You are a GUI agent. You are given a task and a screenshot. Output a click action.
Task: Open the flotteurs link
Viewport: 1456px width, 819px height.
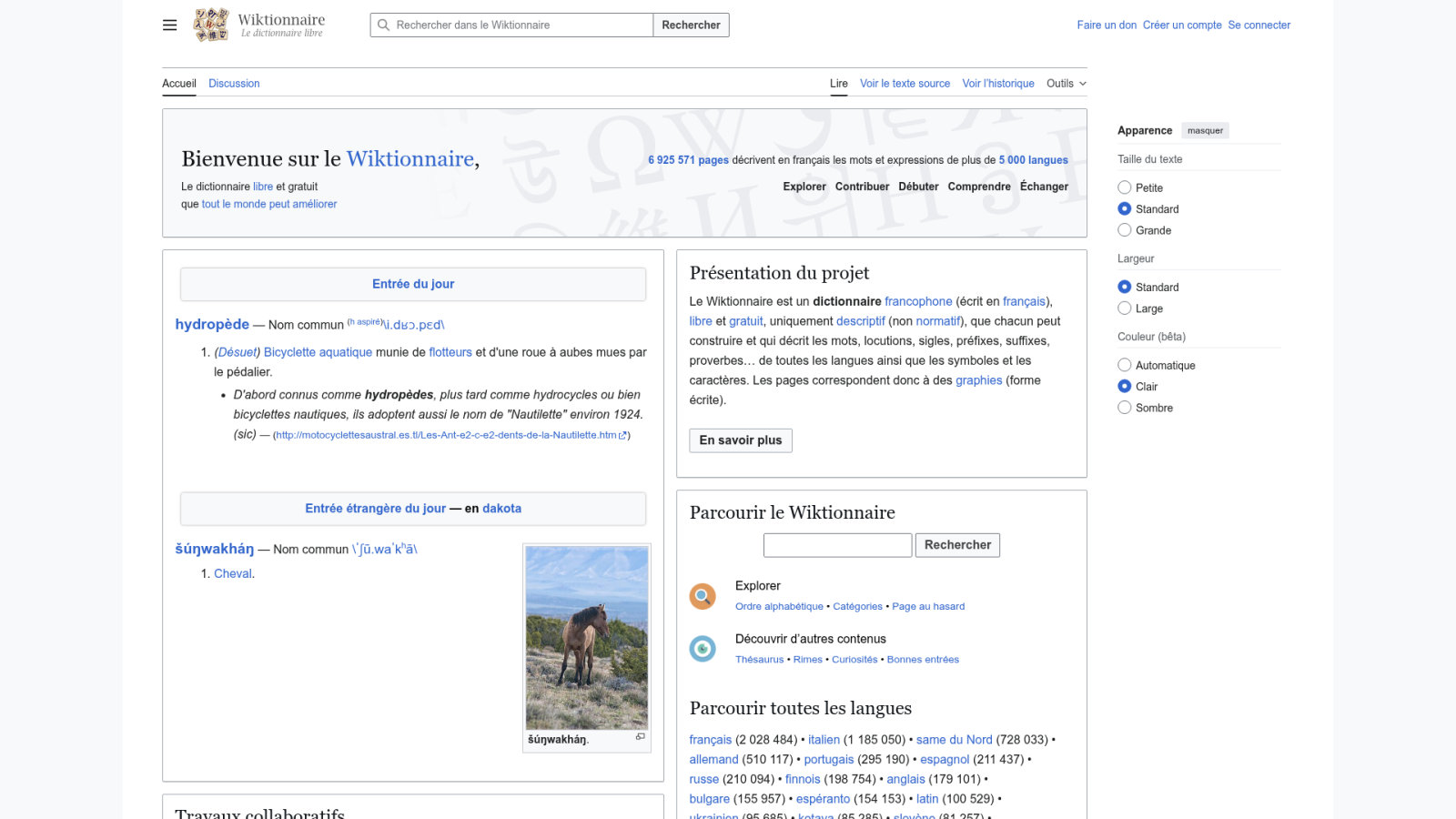[x=450, y=352]
